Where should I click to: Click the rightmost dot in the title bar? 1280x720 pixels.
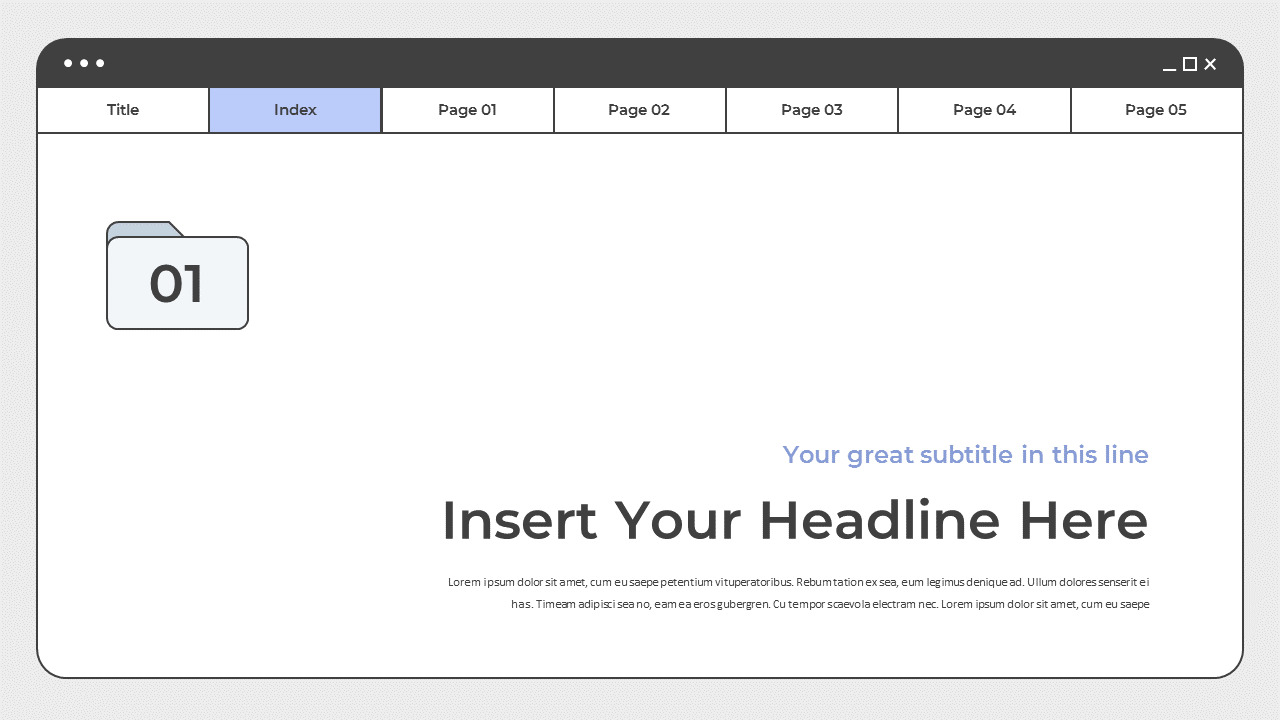point(100,63)
